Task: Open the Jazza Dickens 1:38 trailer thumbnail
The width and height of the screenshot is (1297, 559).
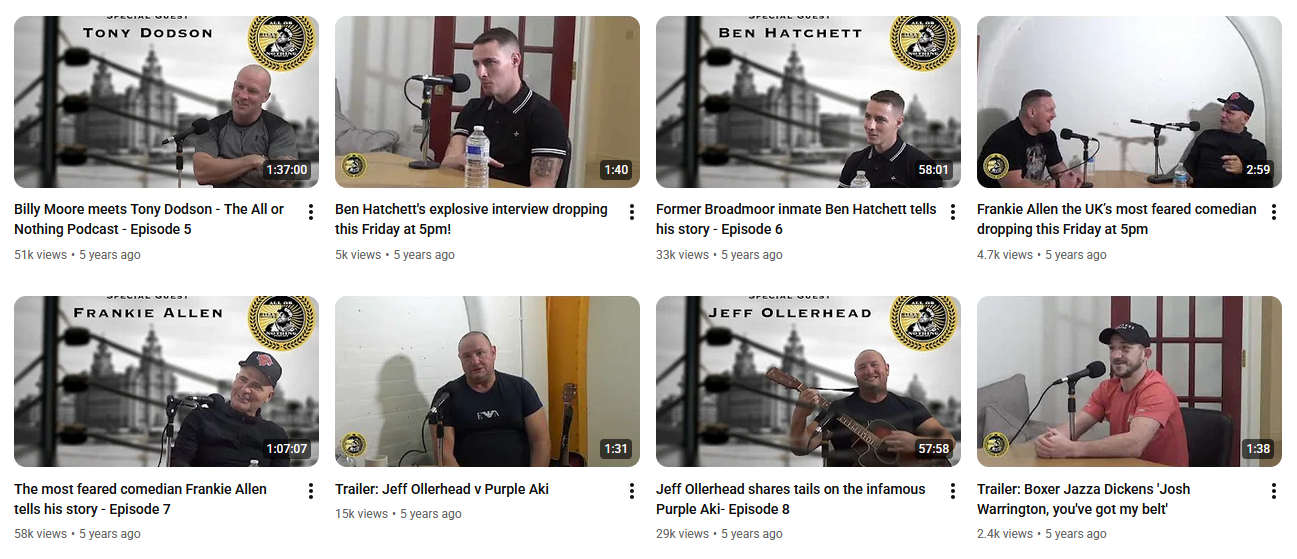Action: pos(1129,382)
